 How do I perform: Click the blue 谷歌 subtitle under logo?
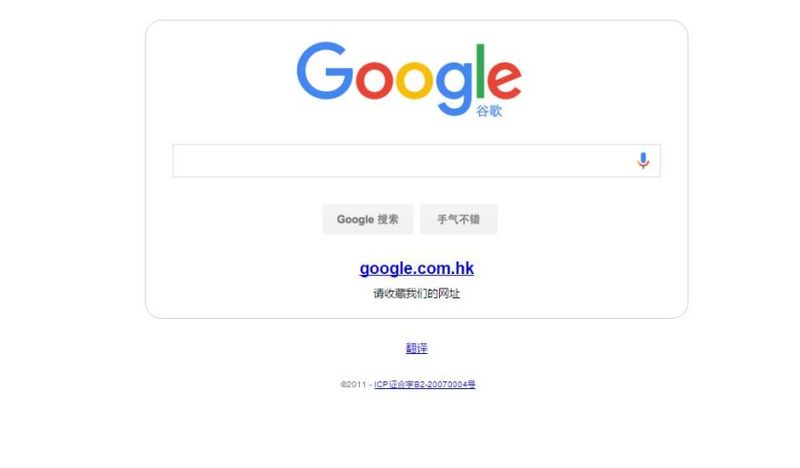pyautogui.click(x=489, y=111)
